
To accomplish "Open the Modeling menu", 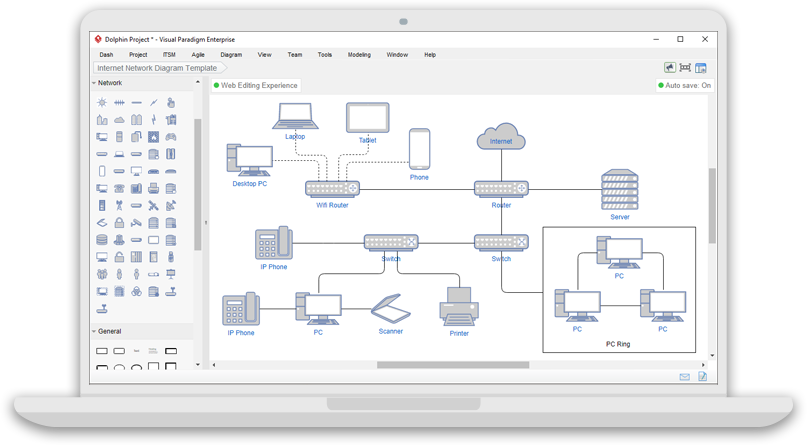I will tap(359, 55).
